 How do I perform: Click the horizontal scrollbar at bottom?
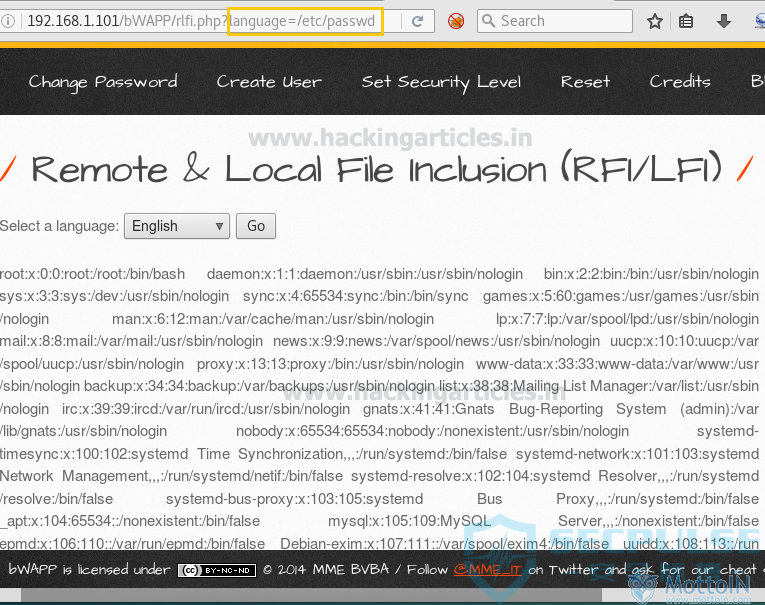coord(311,595)
